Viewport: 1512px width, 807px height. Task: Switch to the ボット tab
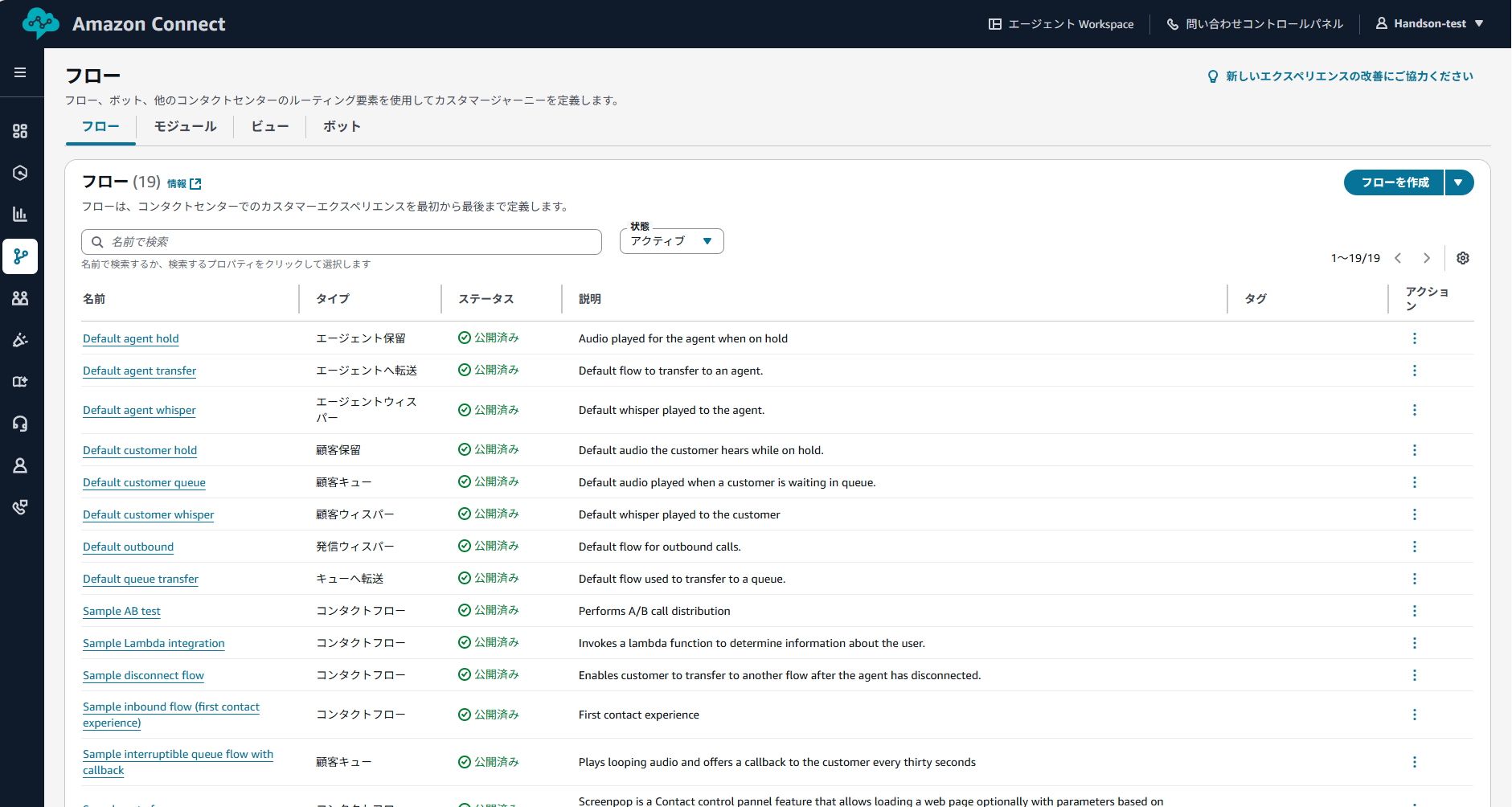click(x=341, y=126)
